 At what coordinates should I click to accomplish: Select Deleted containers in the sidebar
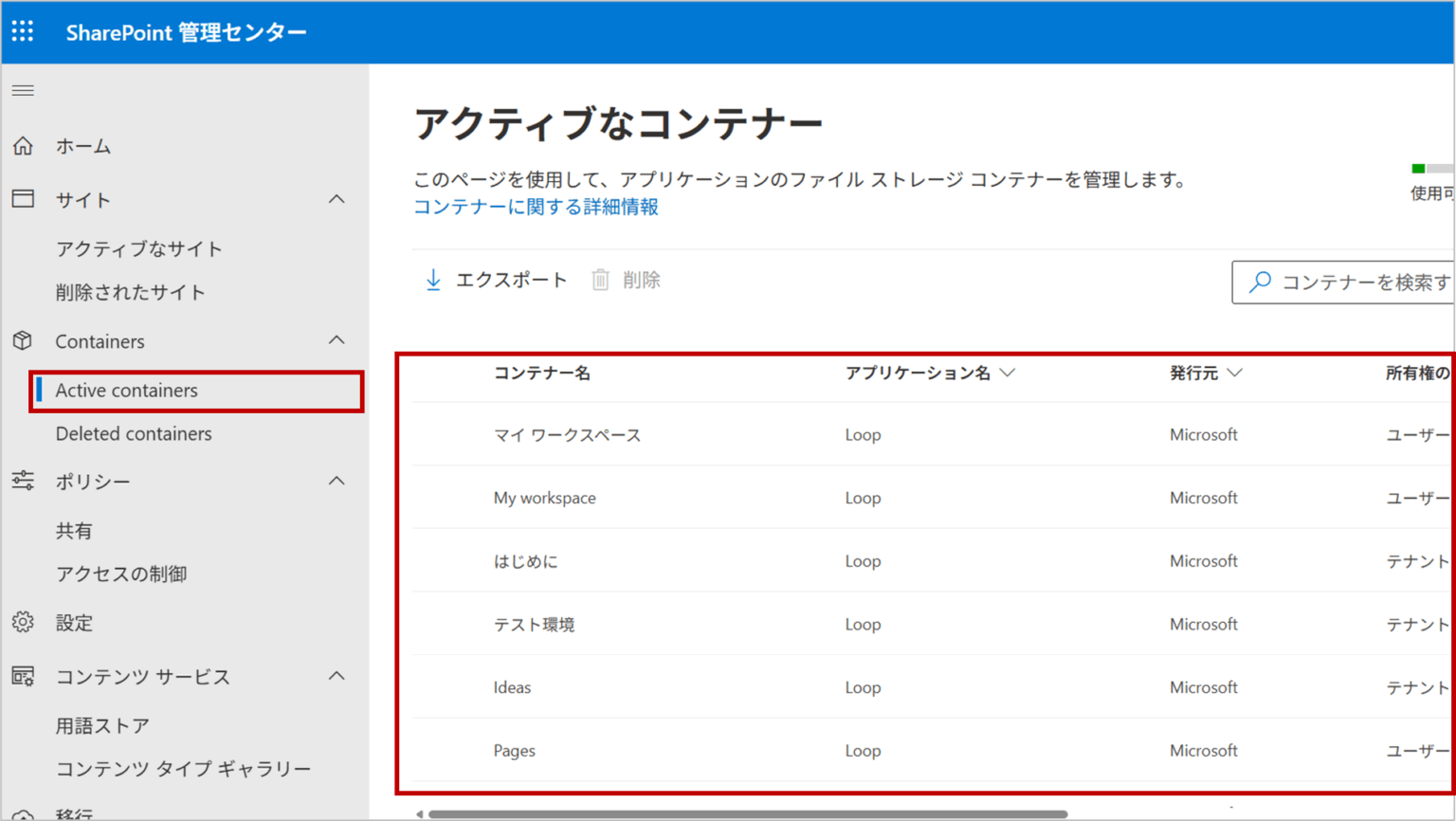pos(134,433)
